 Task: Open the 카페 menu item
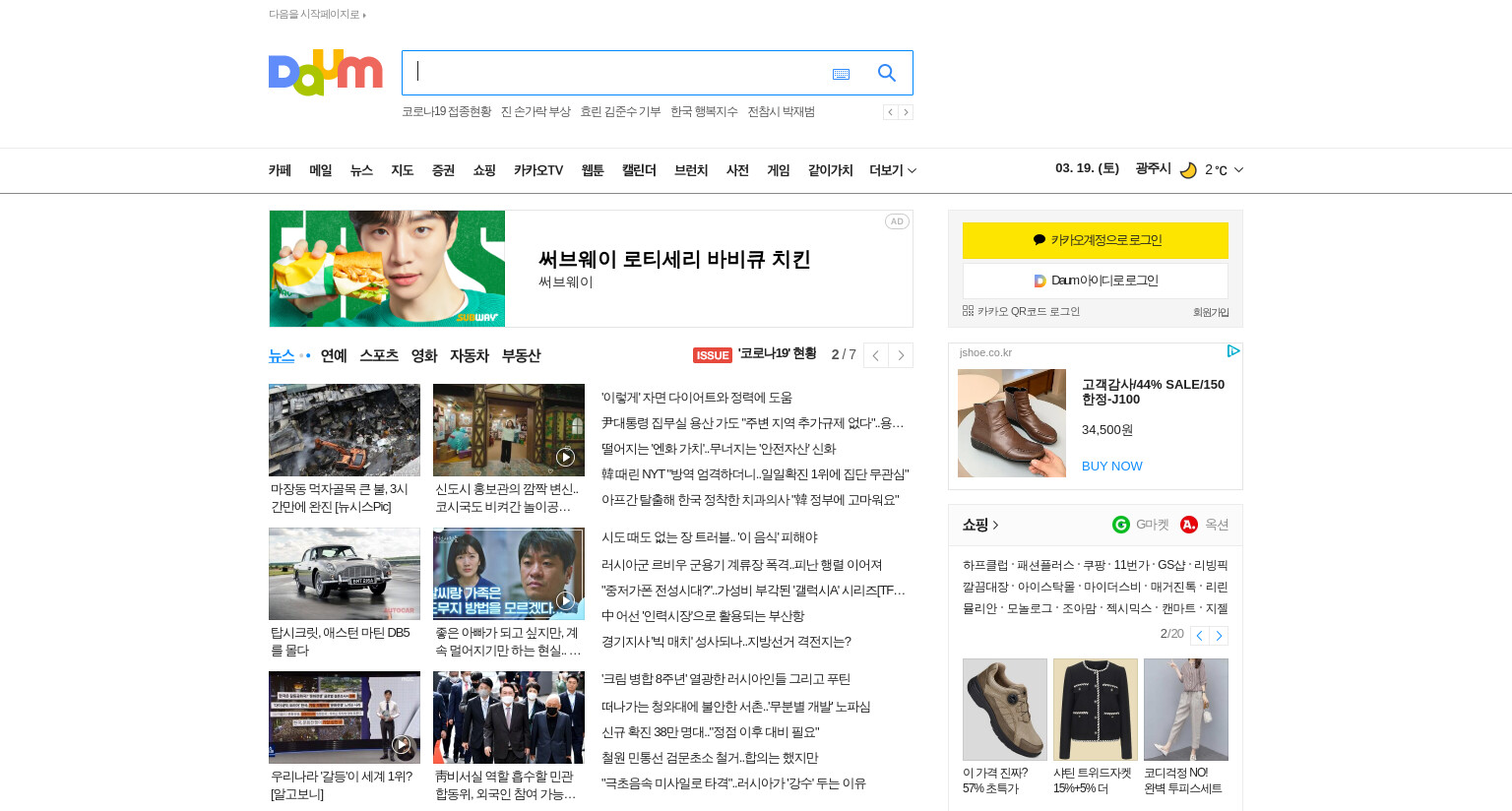pyautogui.click(x=280, y=170)
